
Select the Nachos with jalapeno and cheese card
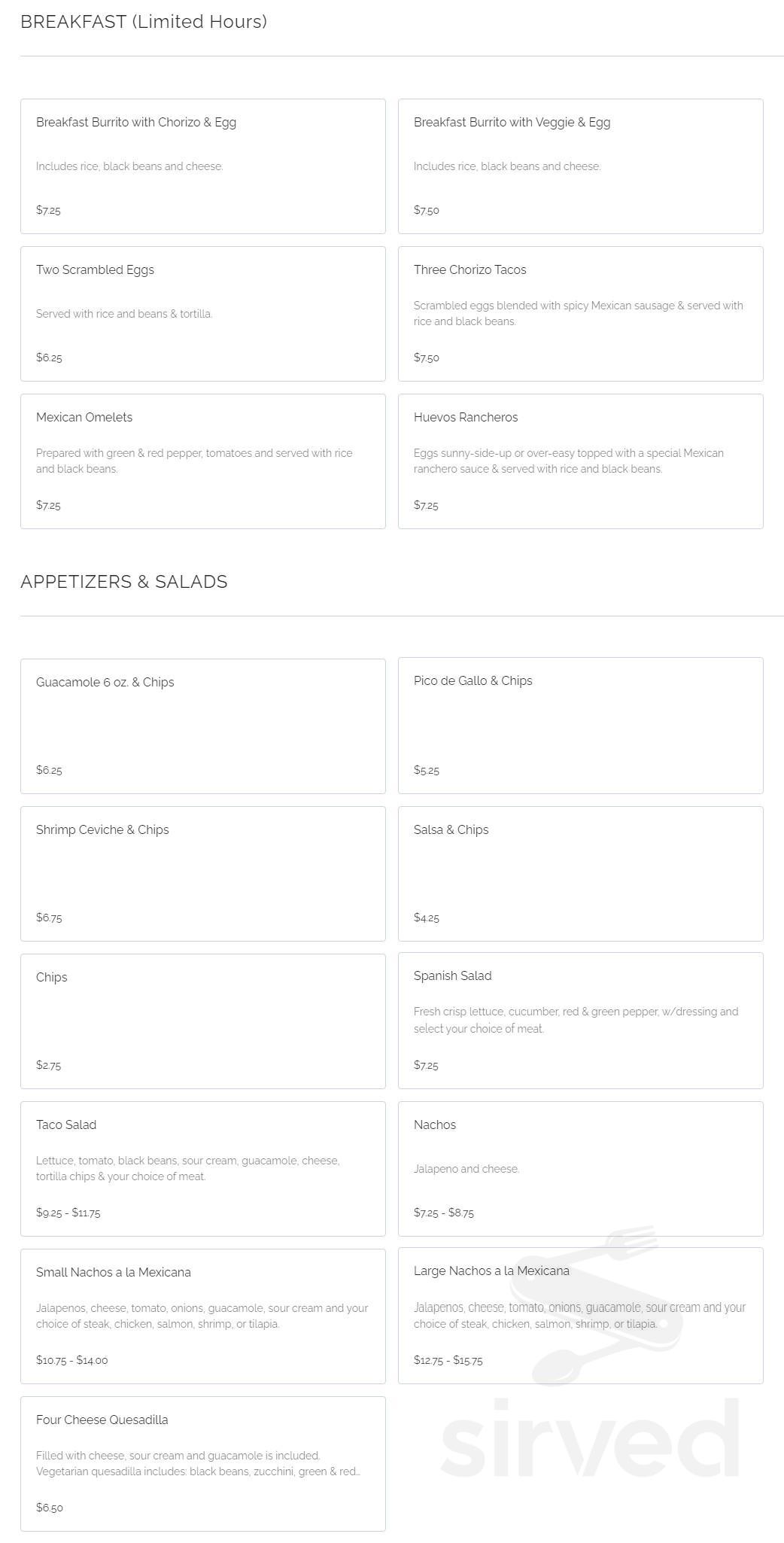580,1168
